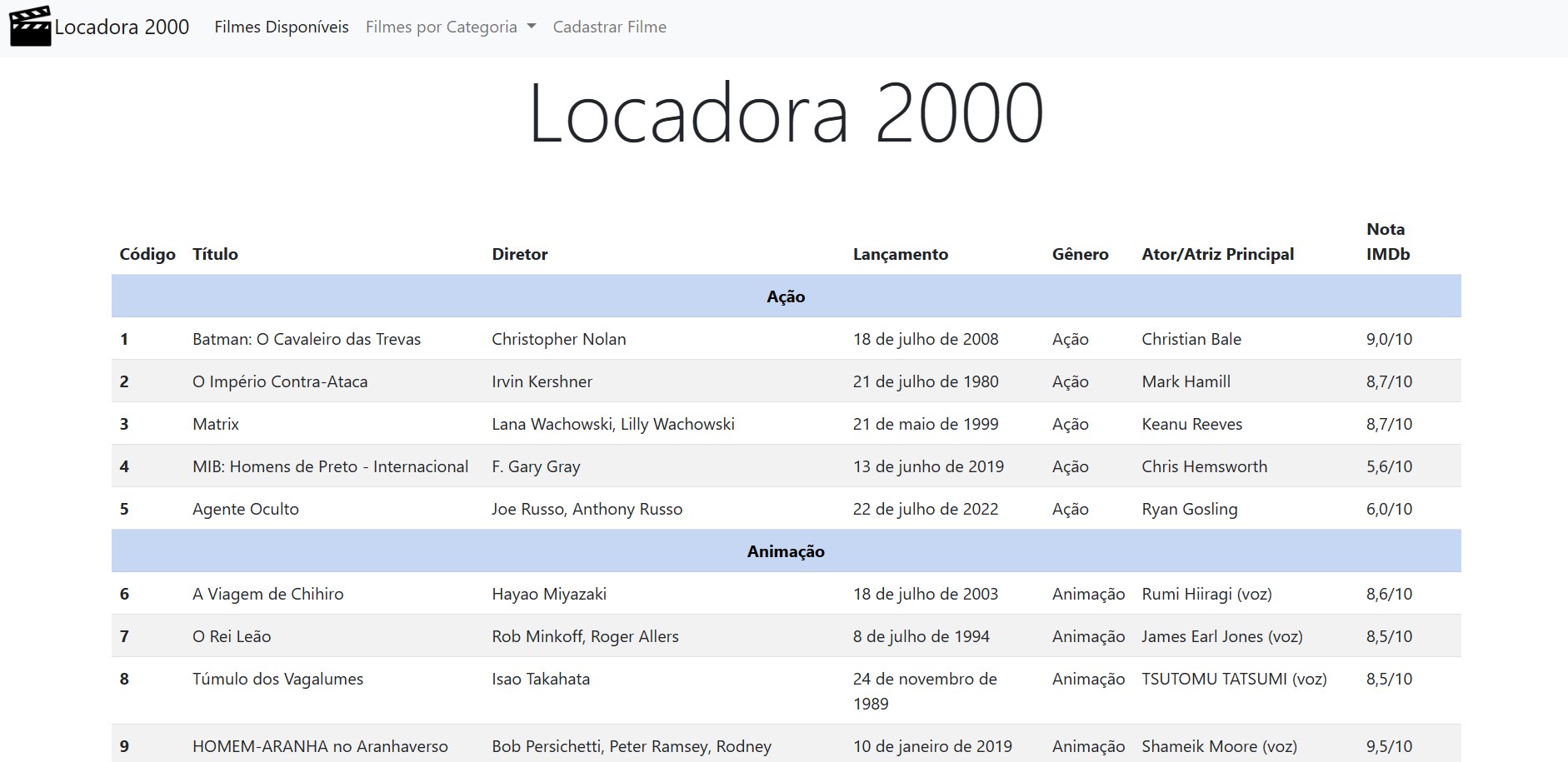The image size is (1568, 762).
Task: Select MIB: Homens de Preto - Internacional
Action: point(330,466)
